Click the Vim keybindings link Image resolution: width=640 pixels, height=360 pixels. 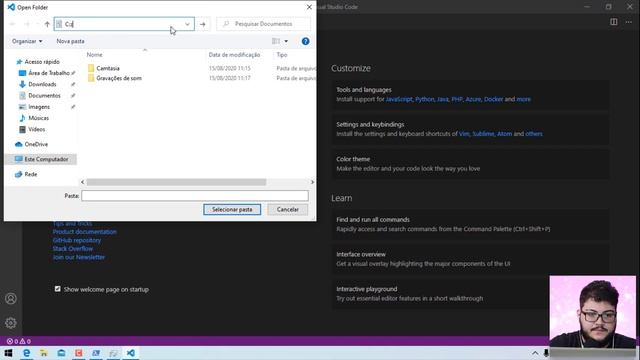click(x=464, y=134)
